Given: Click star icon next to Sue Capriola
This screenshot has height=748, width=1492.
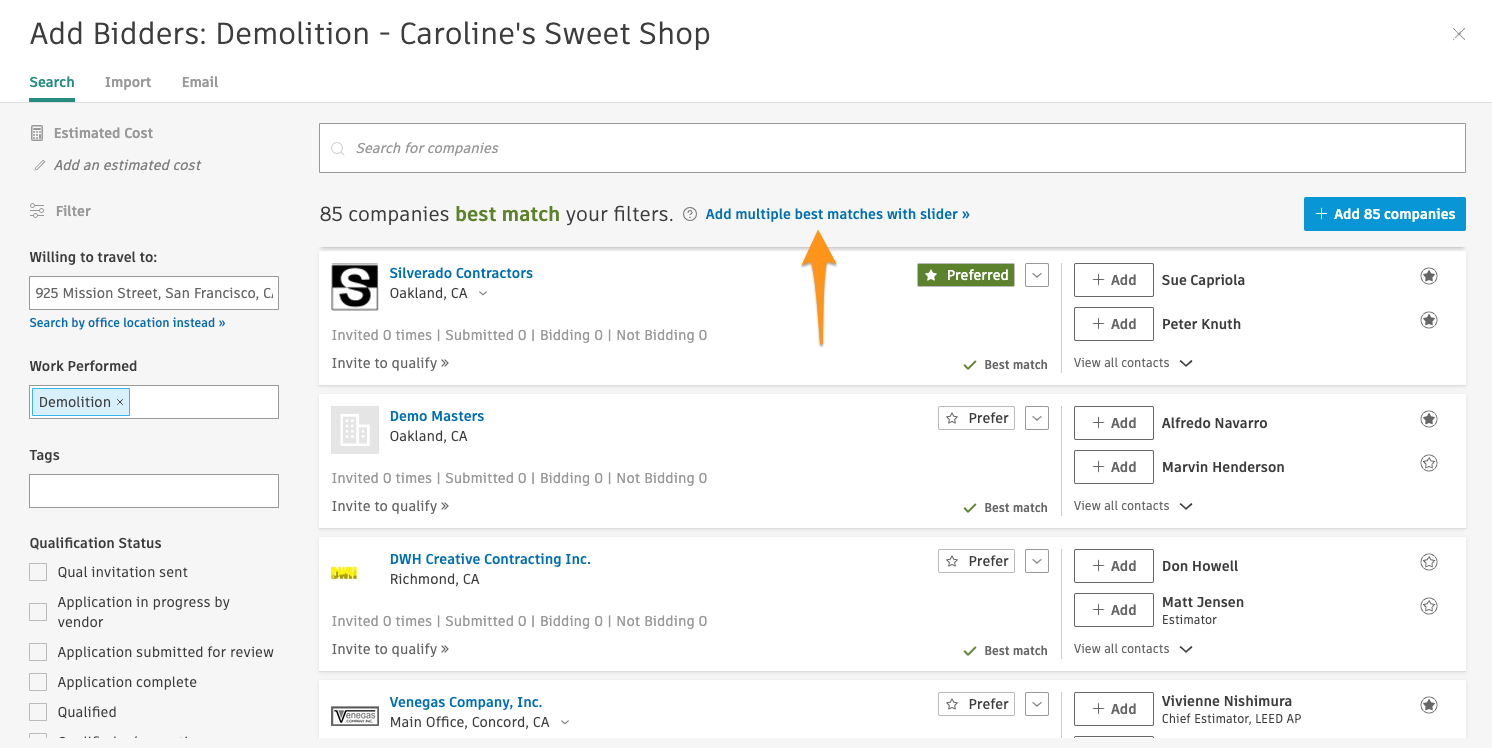Looking at the screenshot, I should 1429,276.
